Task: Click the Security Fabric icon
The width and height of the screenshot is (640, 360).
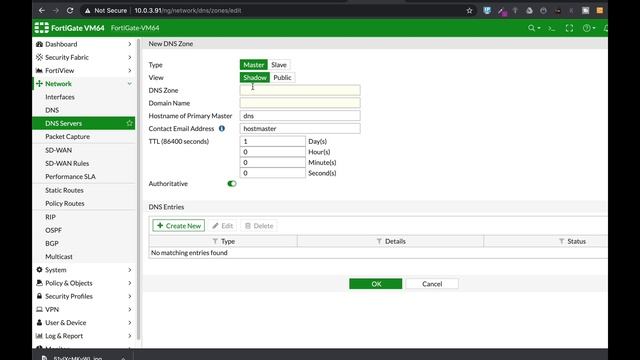Action: click(x=39, y=57)
